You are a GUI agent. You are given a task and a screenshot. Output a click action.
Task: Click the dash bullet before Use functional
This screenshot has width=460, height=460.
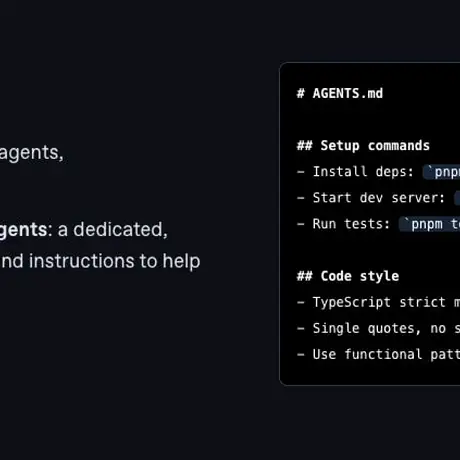[301, 354]
